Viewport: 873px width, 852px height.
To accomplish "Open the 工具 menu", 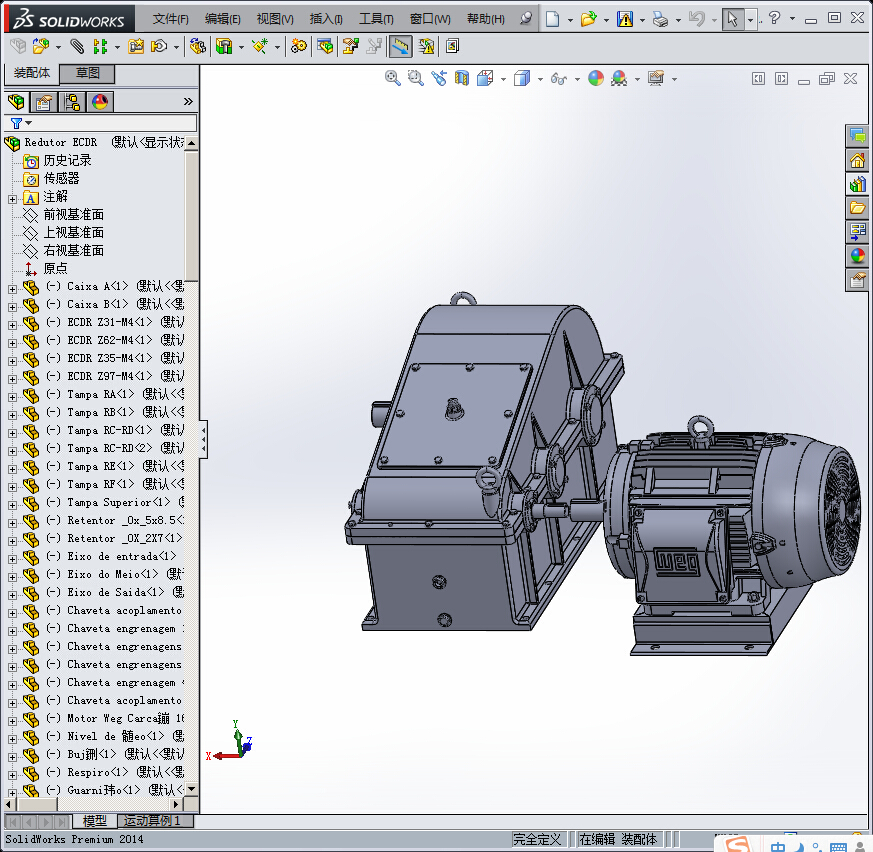I will (x=376, y=19).
